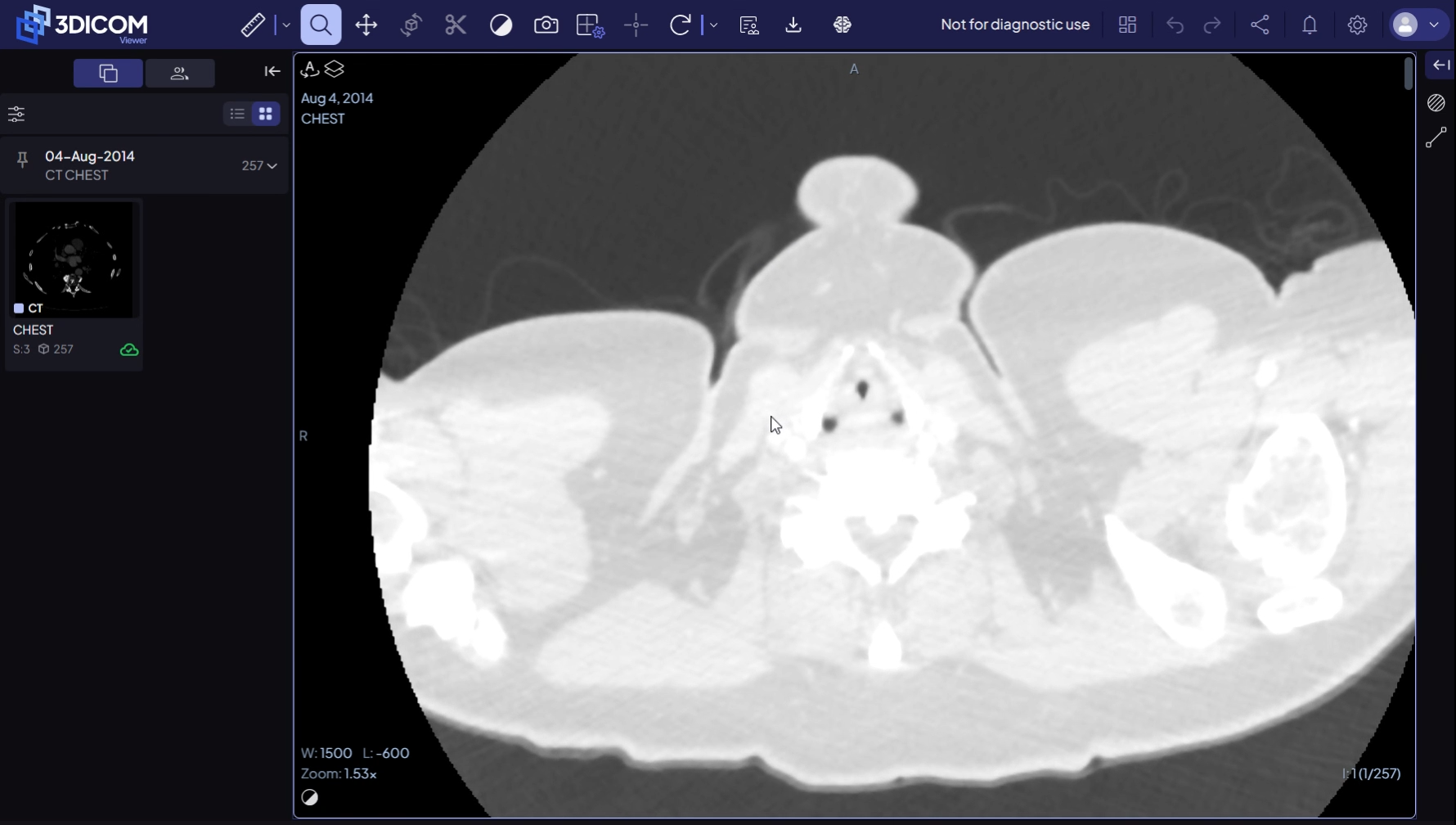The height and width of the screenshot is (825, 1456).
Task: Toggle the invert contrast icon at bottom-left of viewport
Action: point(310,797)
